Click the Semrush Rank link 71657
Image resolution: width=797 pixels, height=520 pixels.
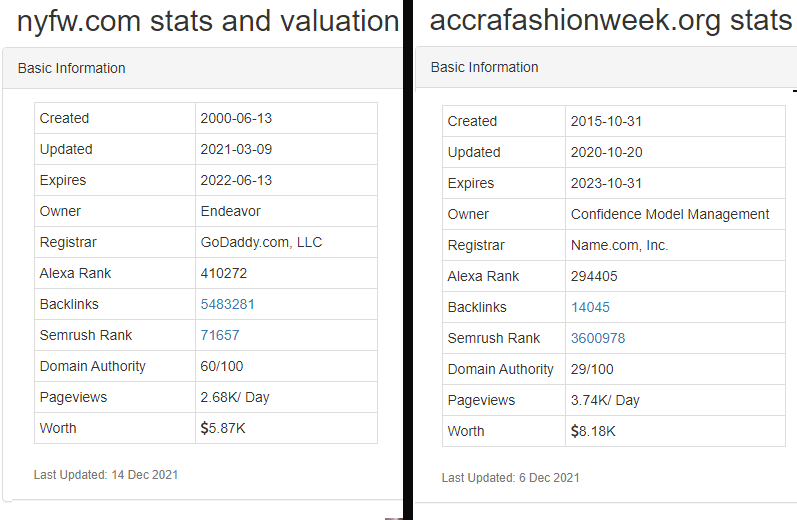pyautogui.click(x=220, y=335)
